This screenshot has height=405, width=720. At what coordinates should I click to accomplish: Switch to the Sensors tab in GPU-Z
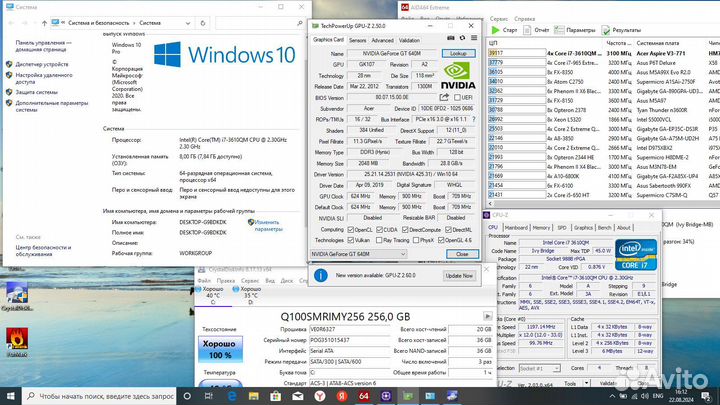357,40
